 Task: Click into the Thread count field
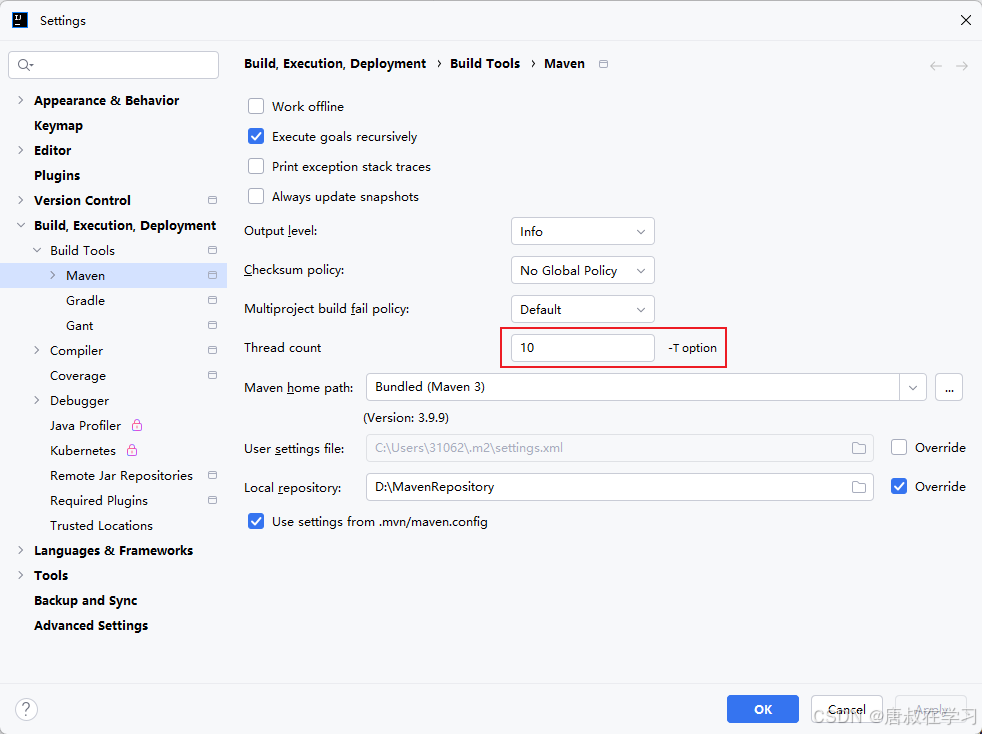coord(582,348)
